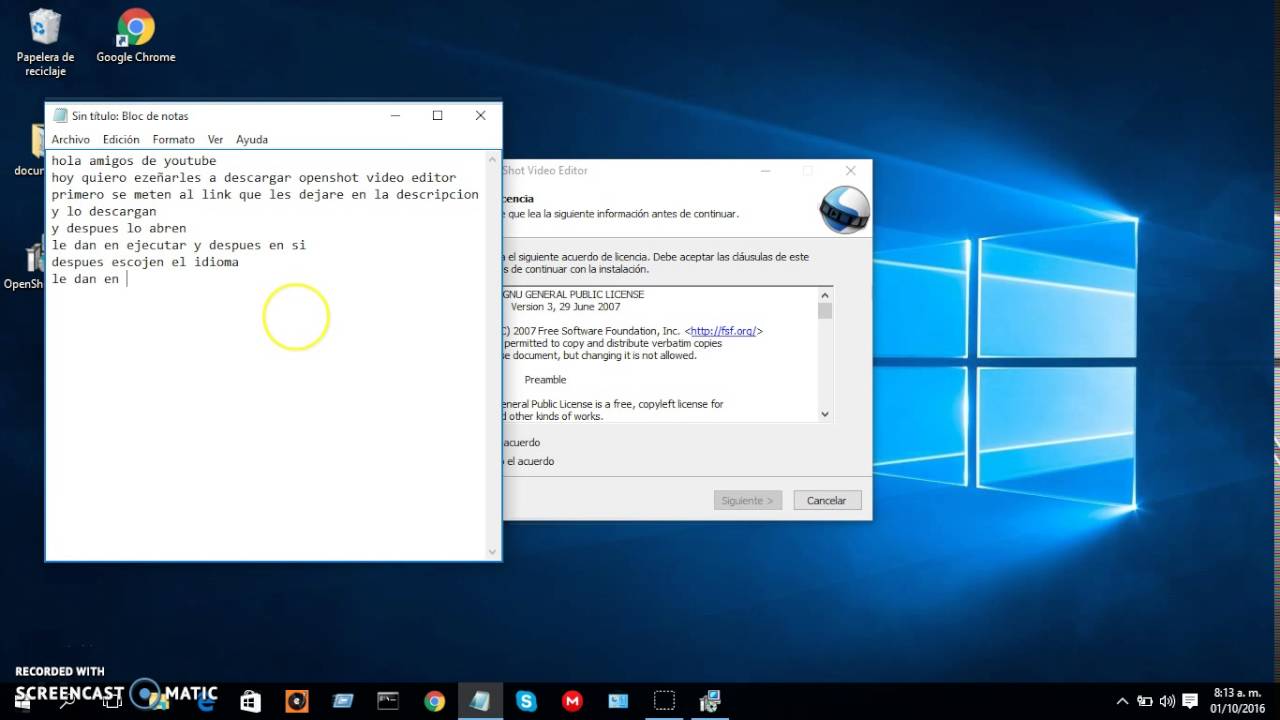
Task: Open the Edición menu in Bloc de notas
Action: coord(121,139)
